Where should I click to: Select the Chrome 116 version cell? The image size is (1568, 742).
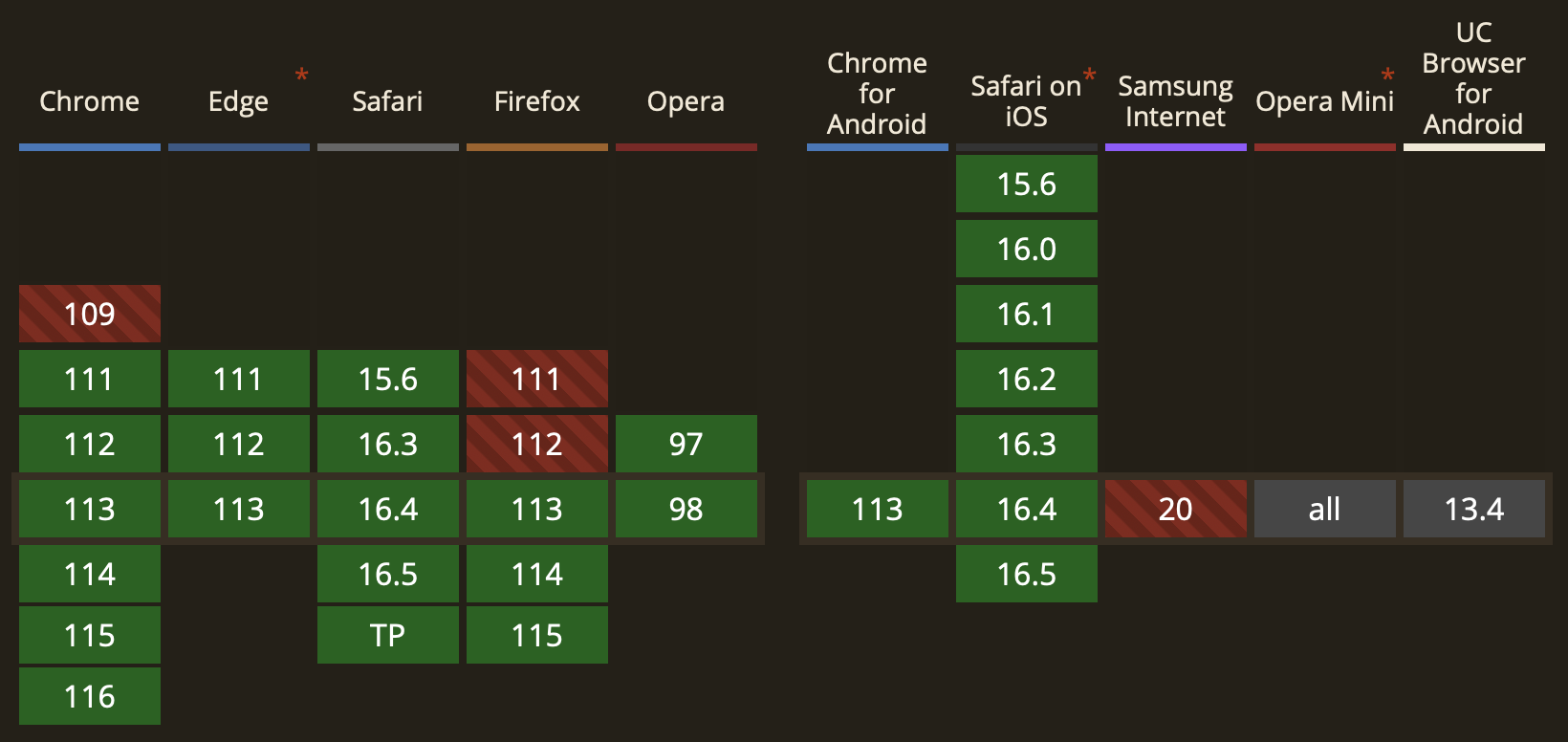point(90,696)
